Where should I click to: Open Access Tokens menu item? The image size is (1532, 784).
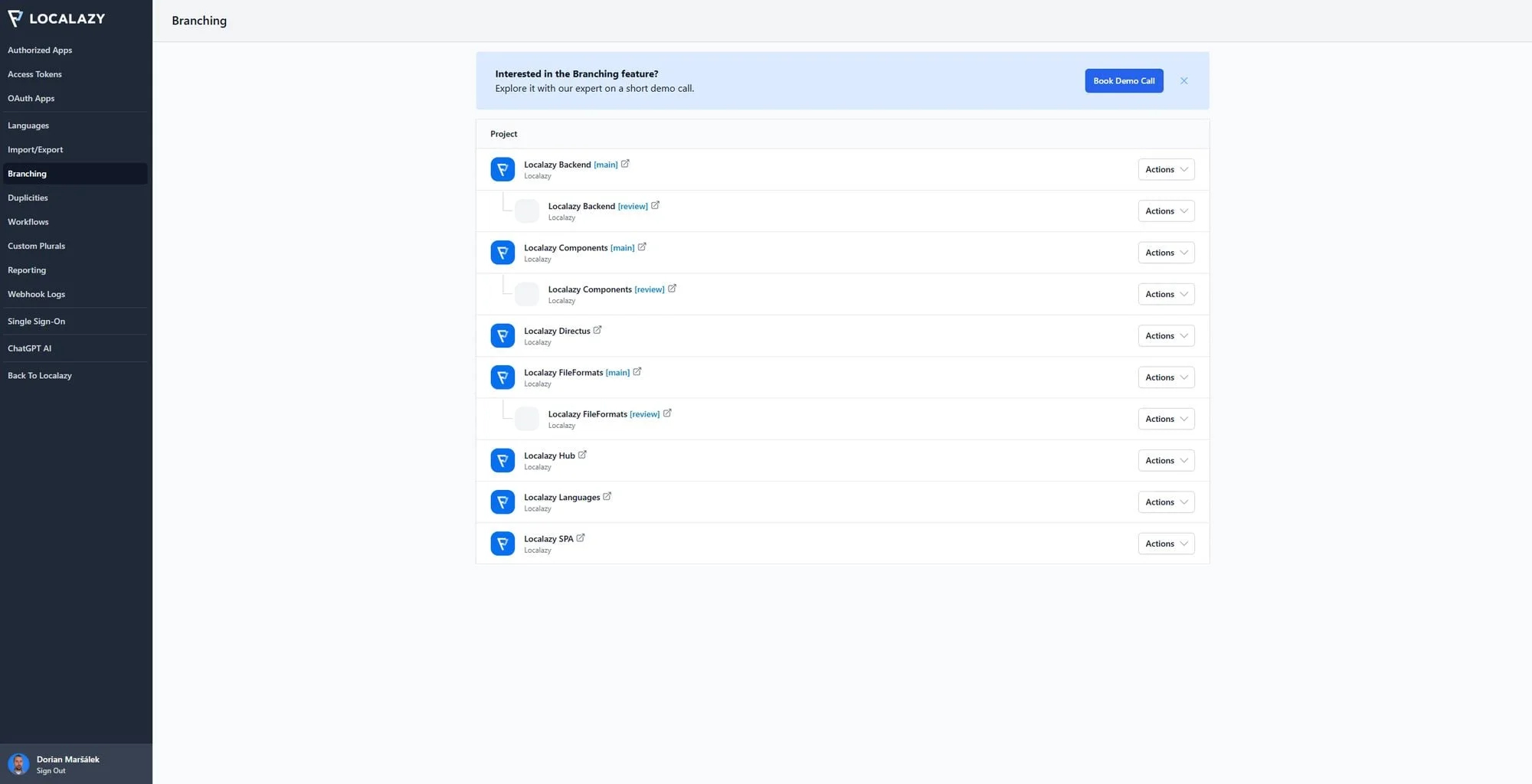point(75,74)
